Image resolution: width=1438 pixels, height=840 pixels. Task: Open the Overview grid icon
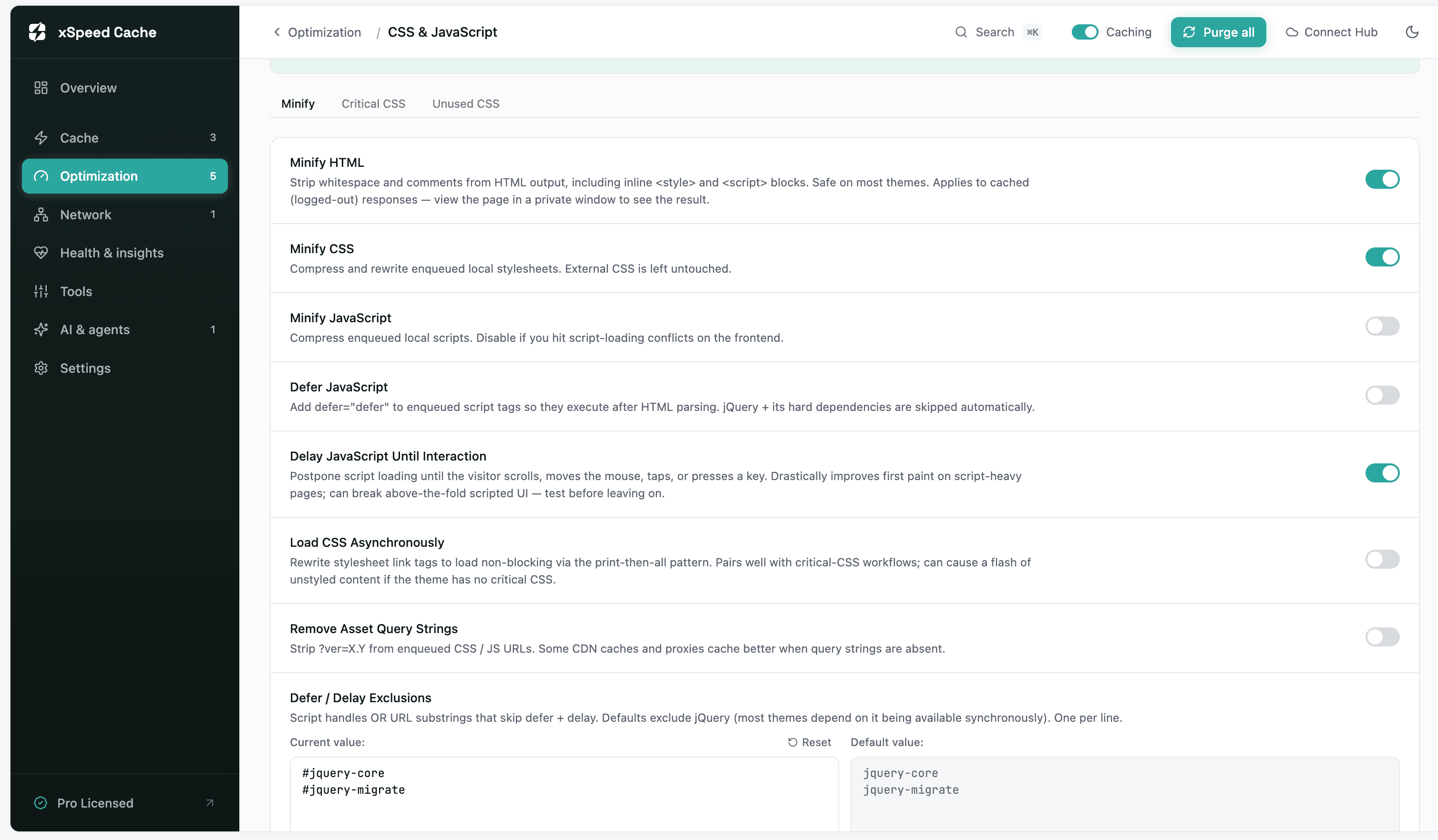point(41,88)
